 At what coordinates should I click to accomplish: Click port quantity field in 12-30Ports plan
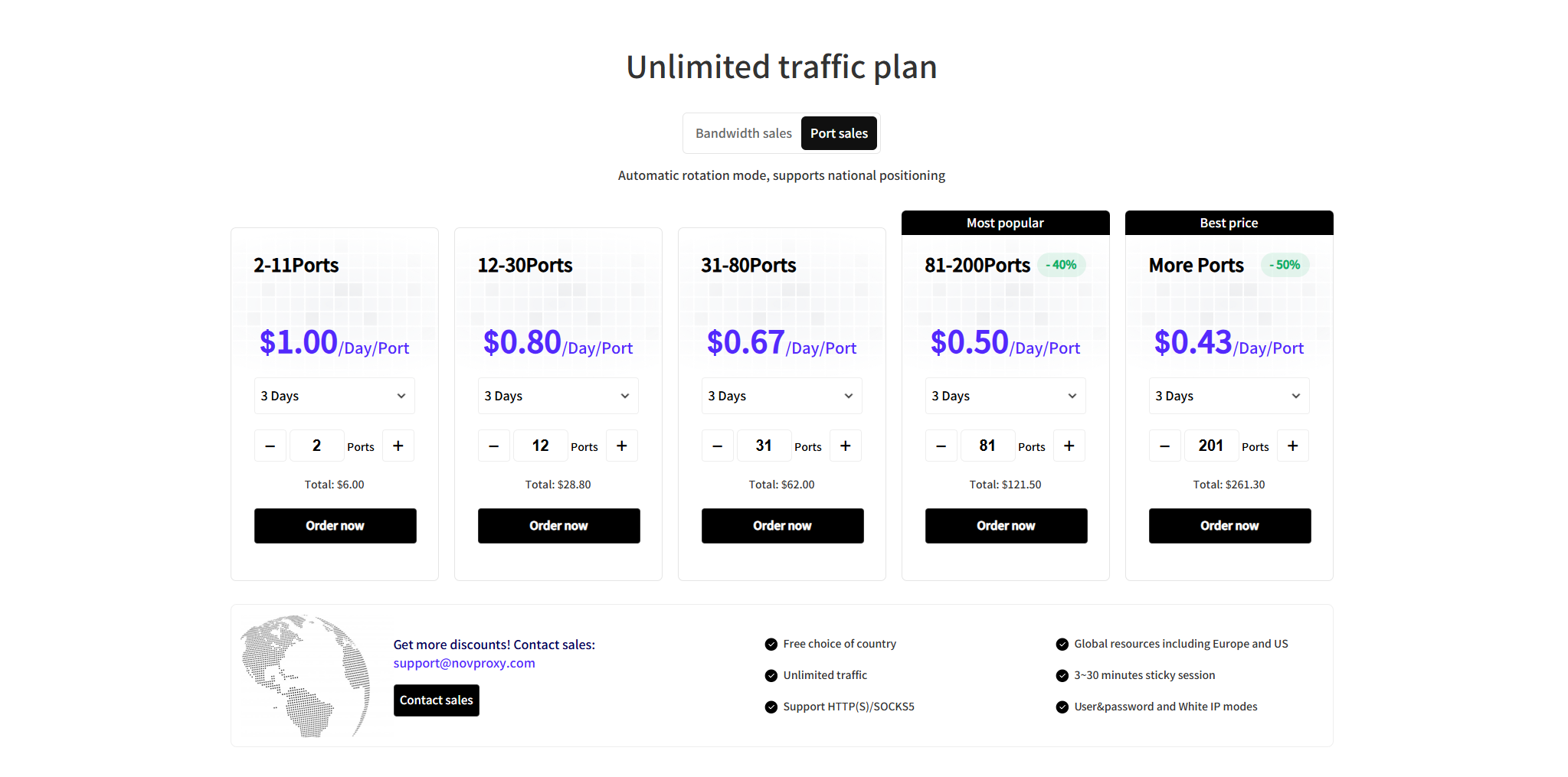tap(540, 446)
